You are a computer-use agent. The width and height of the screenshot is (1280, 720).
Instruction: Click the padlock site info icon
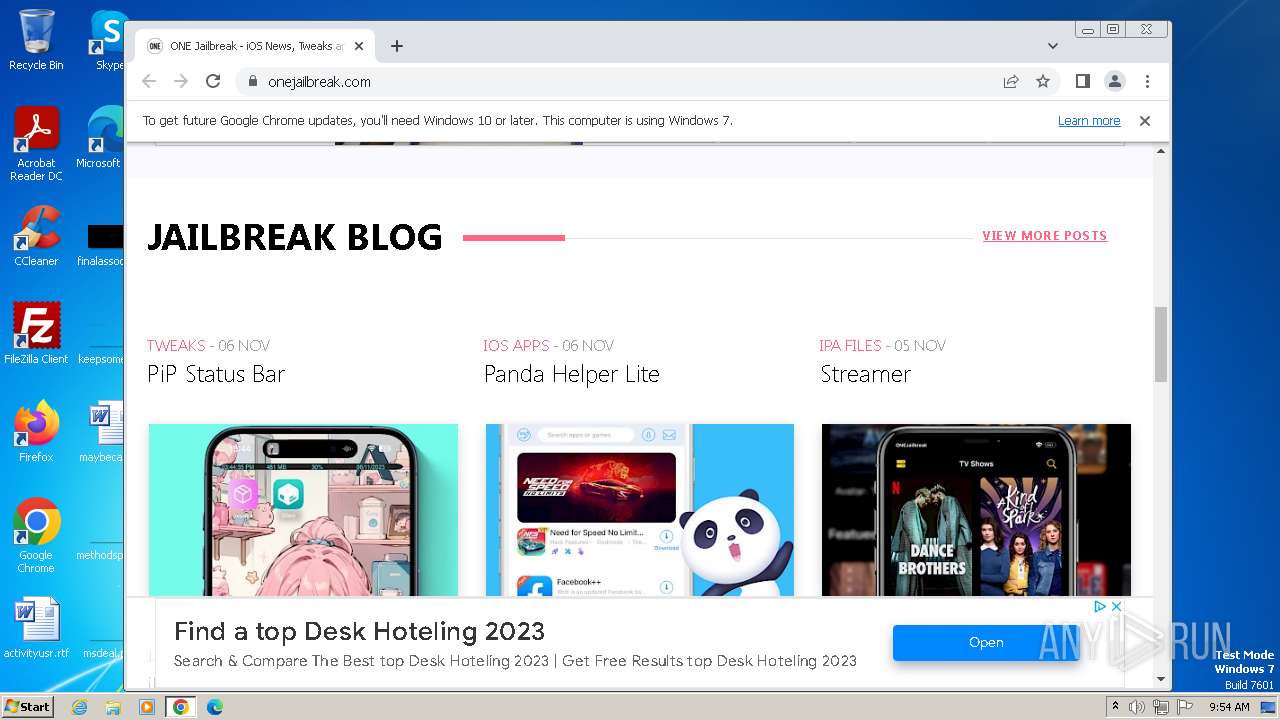point(252,82)
